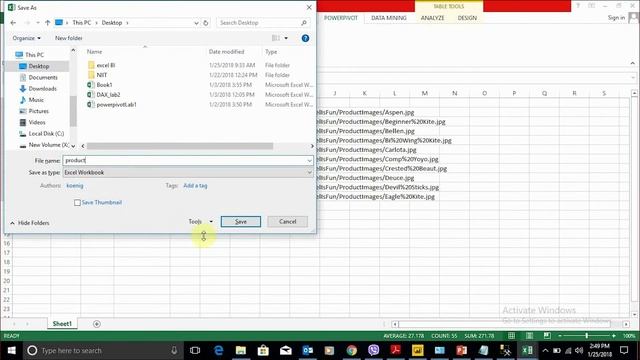Open the Save as type dropdown

coord(309,173)
